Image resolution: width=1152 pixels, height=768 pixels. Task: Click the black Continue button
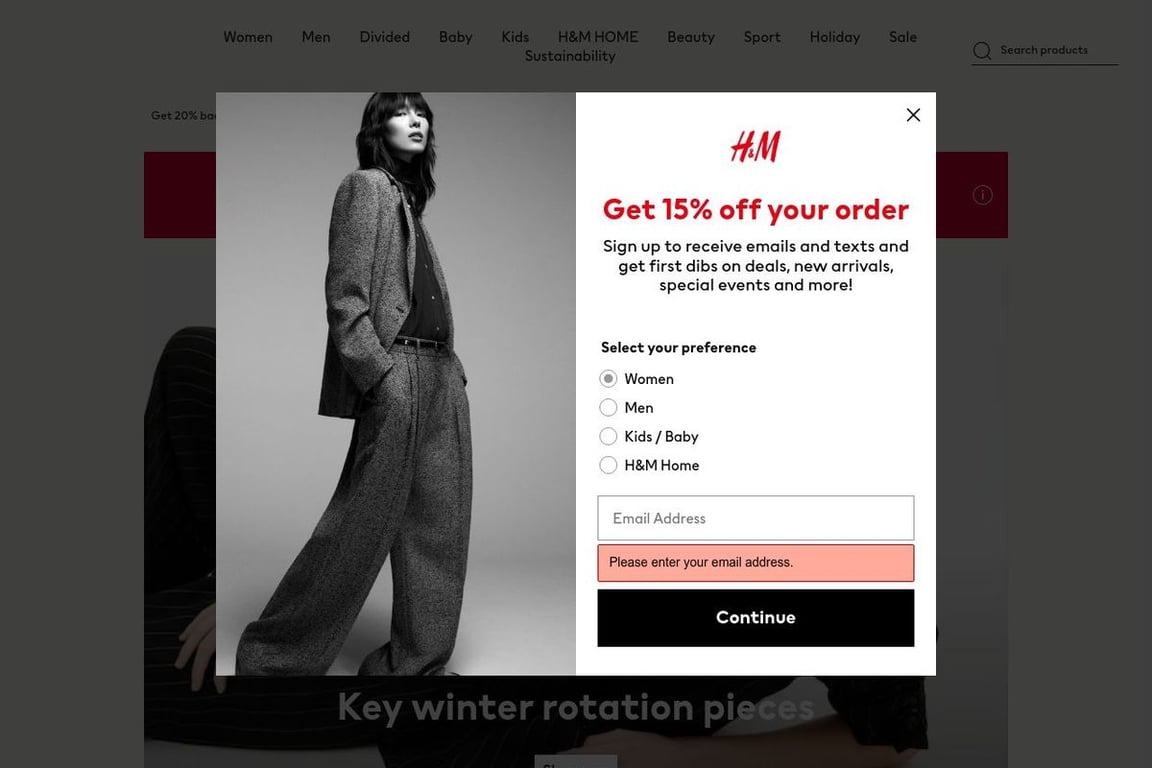[755, 617]
